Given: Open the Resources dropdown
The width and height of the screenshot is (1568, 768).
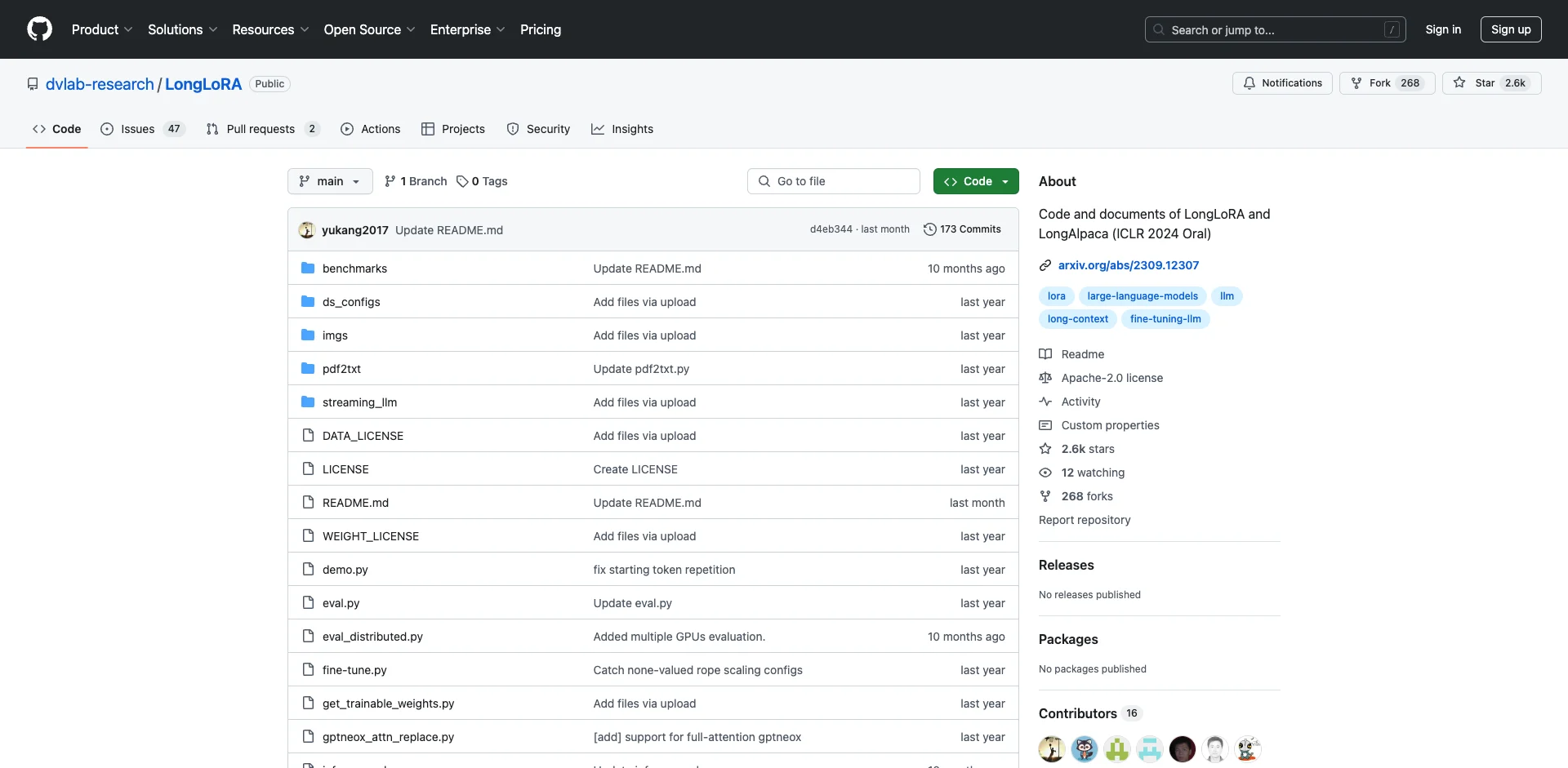Looking at the screenshot, I should point(270,29).
